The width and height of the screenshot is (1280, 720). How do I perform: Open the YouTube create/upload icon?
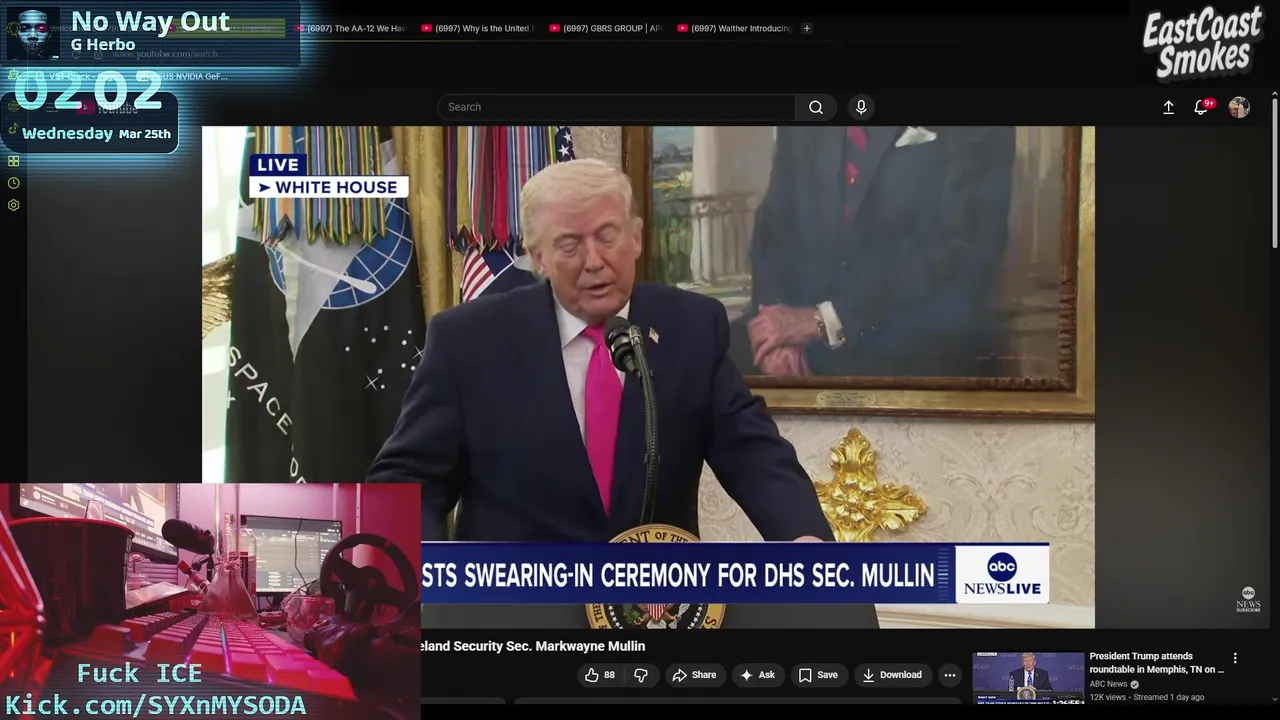tap(1168, 107)
